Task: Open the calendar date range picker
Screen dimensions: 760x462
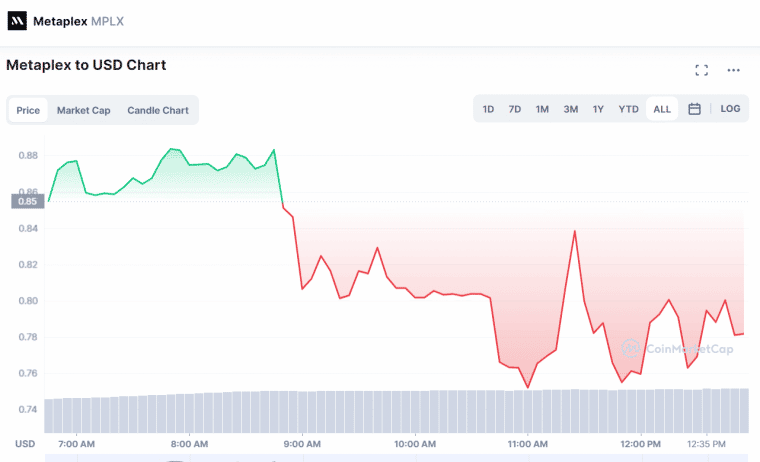Action: coord(694,109)
